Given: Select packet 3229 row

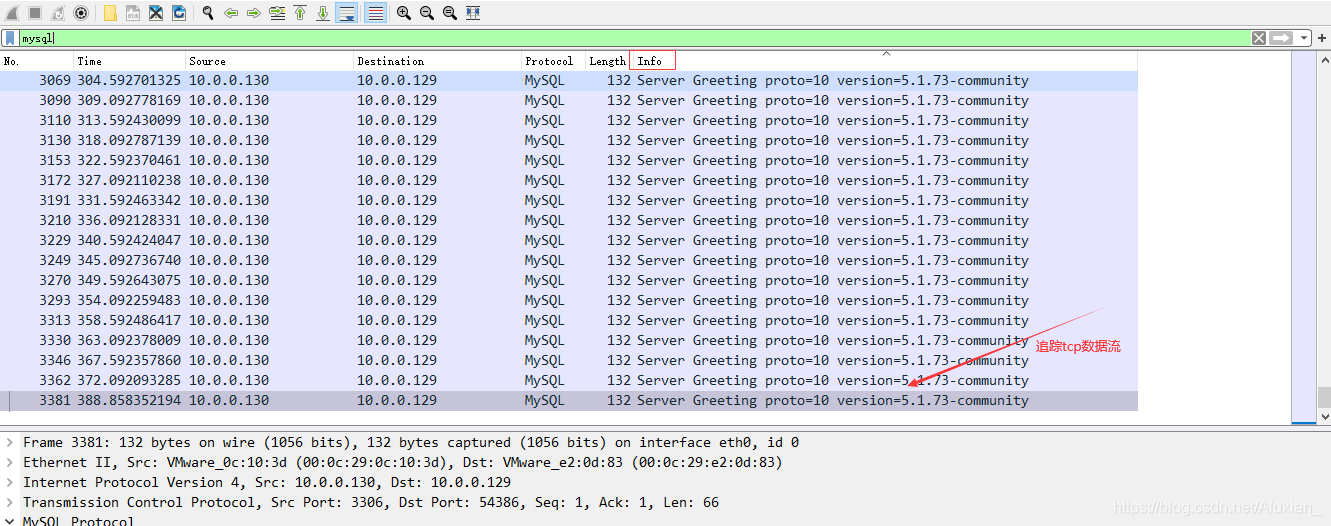Looking at the screenshot, I should (x=569, y=241).
